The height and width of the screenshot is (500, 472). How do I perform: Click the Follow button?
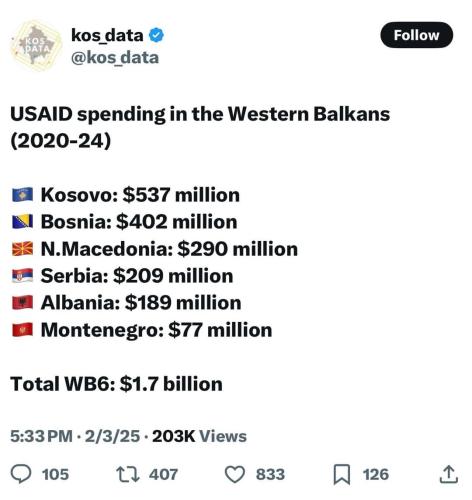(416, 35)
